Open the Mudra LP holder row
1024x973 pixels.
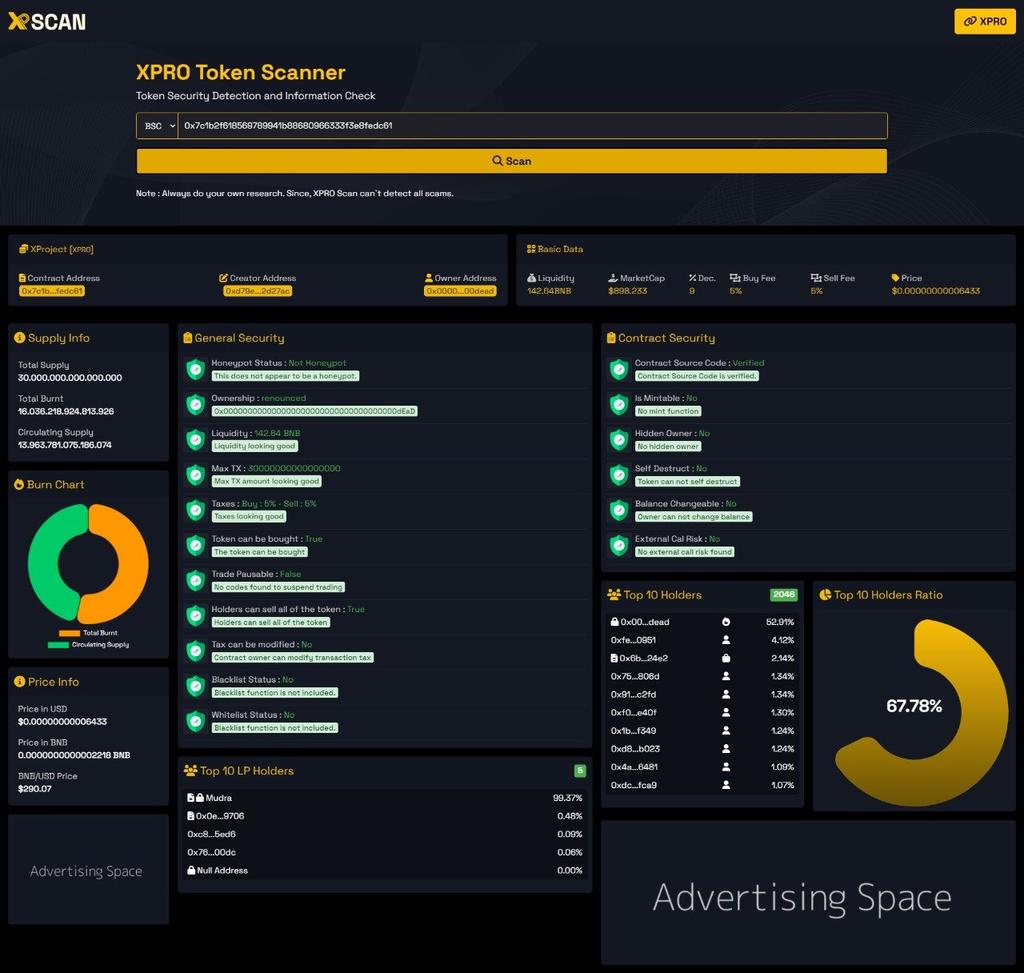385,797
